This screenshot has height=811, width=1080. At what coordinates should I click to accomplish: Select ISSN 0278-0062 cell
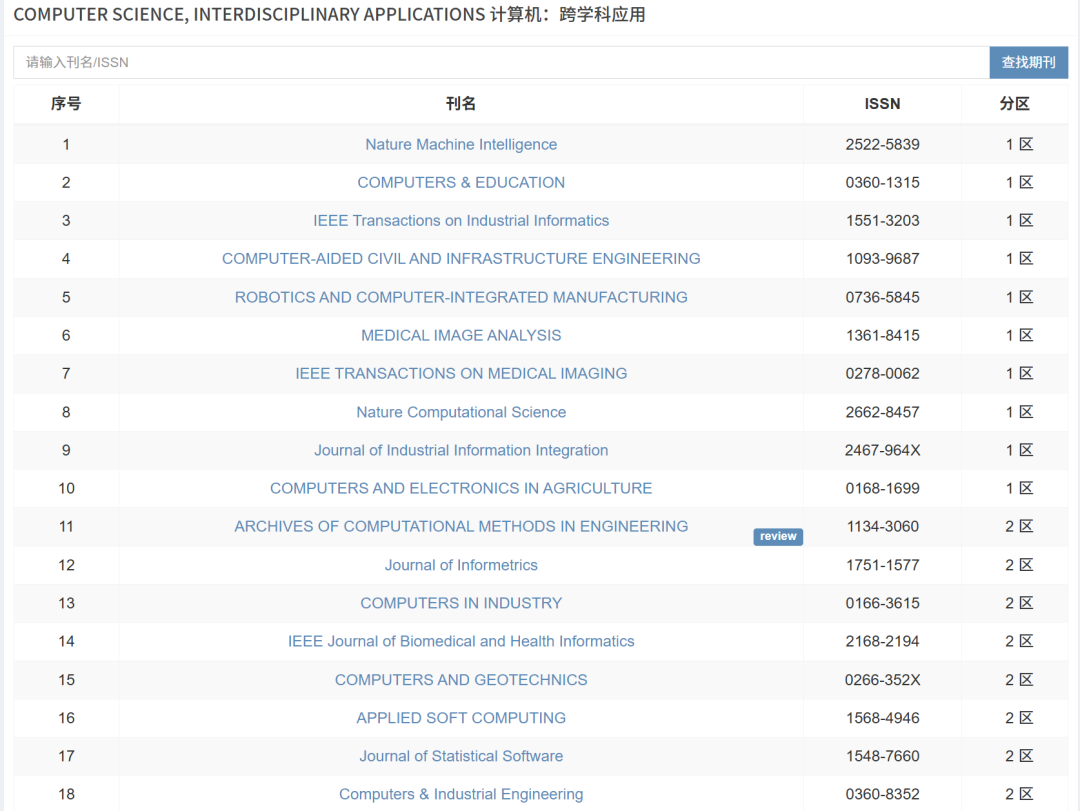click(882, 373)
